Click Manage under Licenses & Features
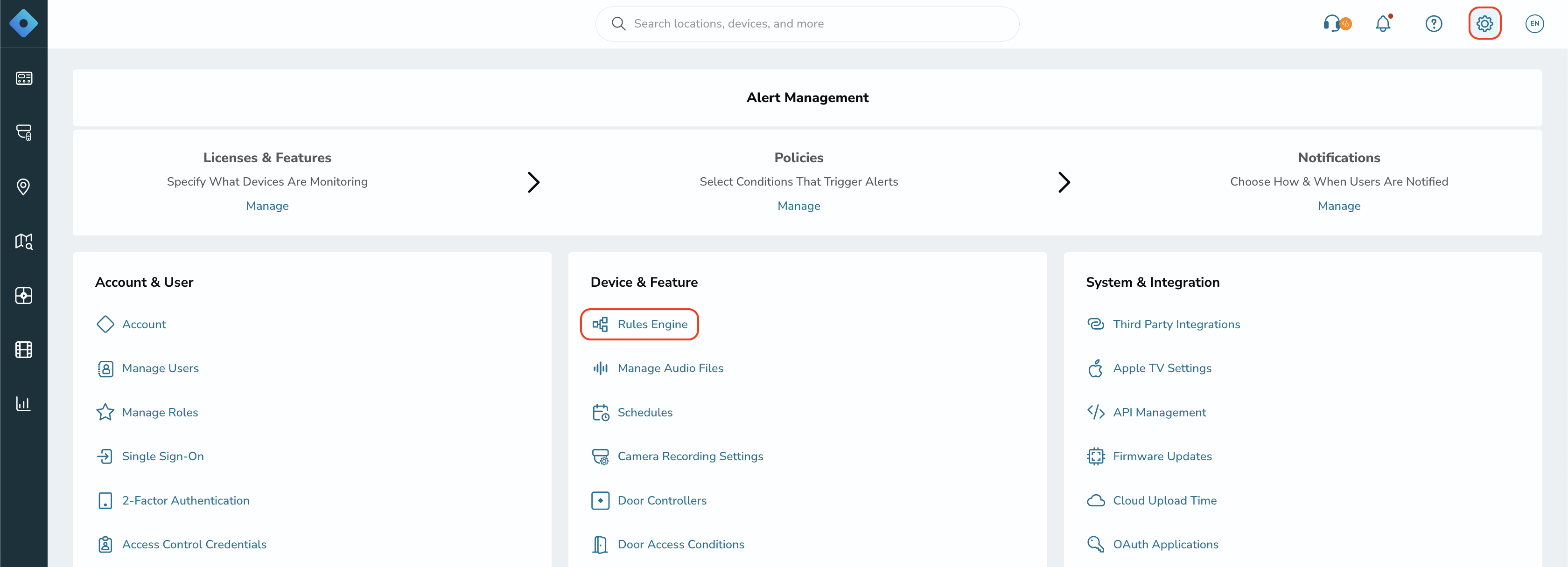Screen dimensions: 1568x567 click(267, 206)
